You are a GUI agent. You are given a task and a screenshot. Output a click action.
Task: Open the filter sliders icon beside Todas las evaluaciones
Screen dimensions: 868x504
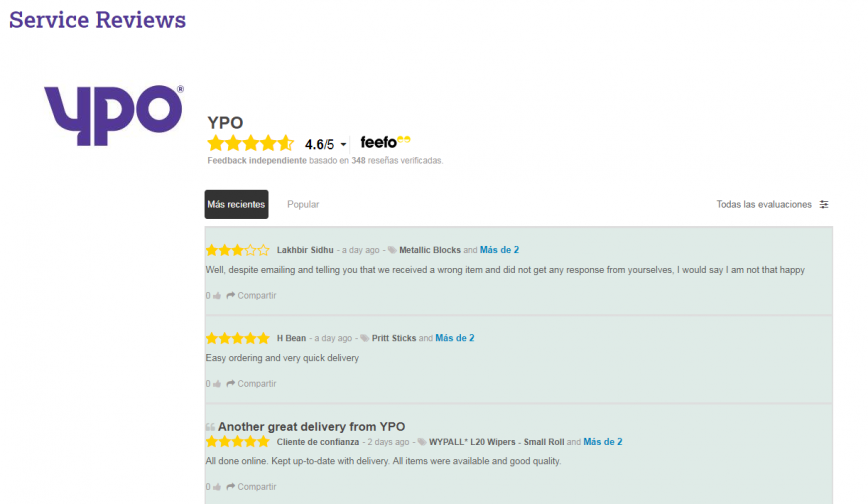tap(824, 204)
